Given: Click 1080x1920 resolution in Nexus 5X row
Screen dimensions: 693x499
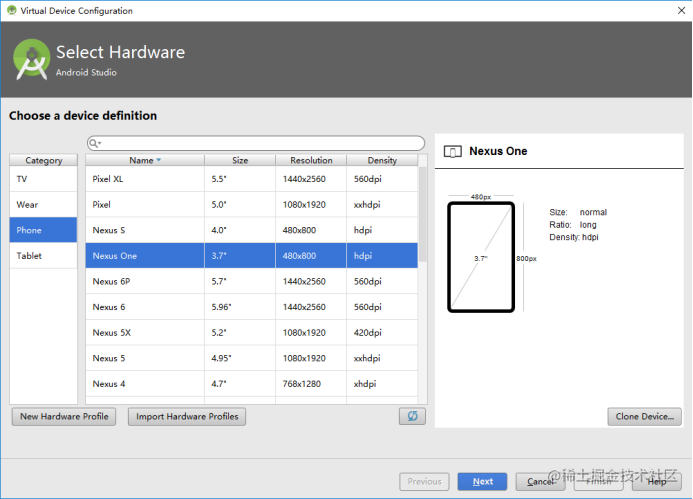Looking at the screenshot, I should [311, 333].
